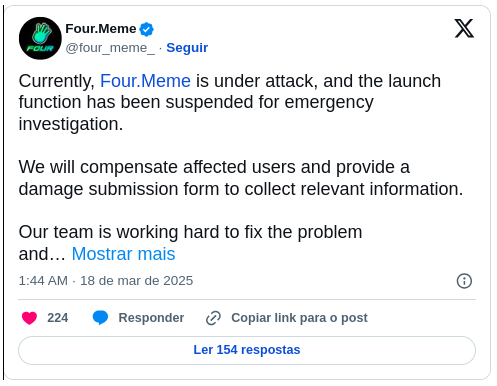Image resolution: width=497 pixels, height=386 pixels.
Task: Click the blue verified badge
Action: tap(146, 29)
